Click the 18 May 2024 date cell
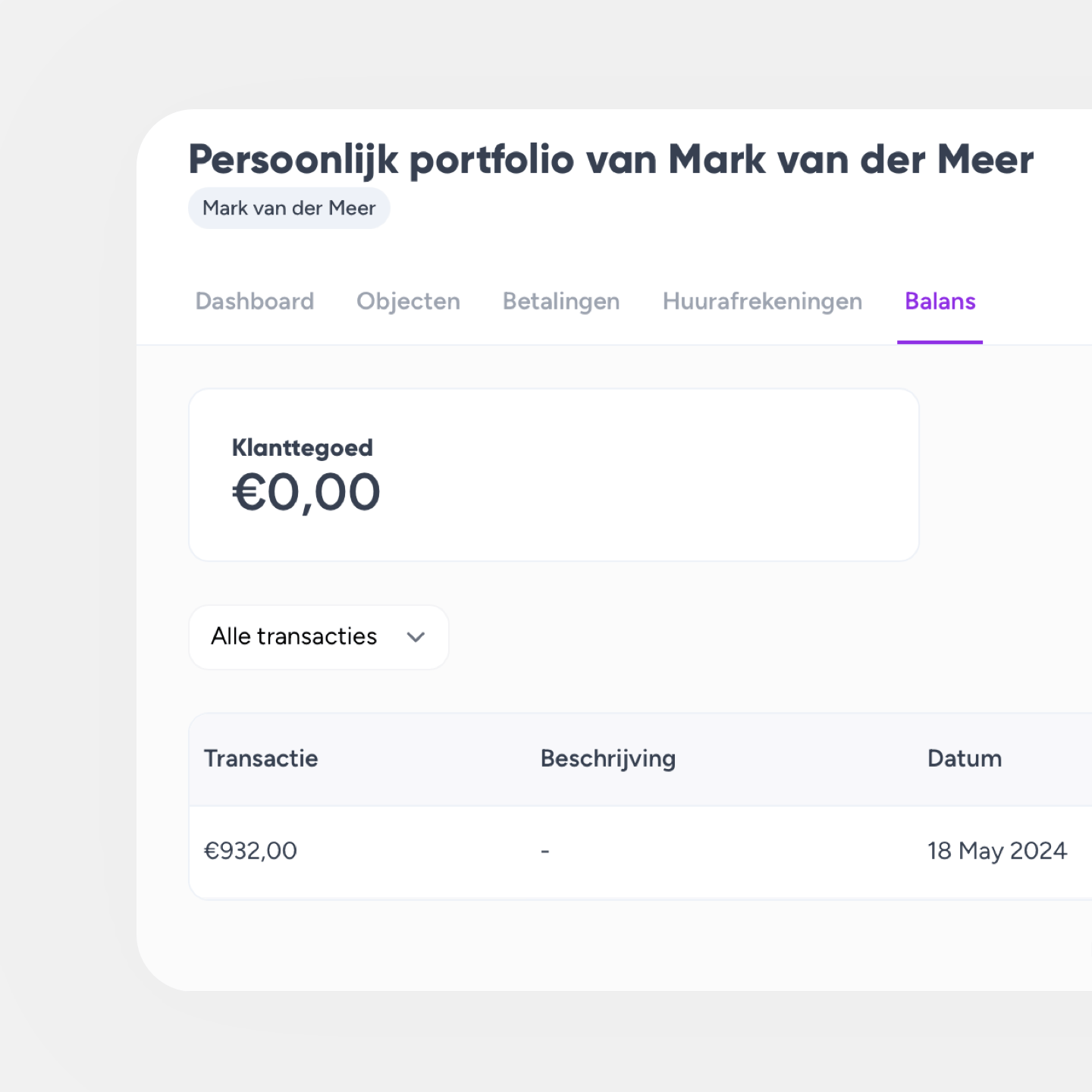The image size is (1092, 1092). pos(997,851)
